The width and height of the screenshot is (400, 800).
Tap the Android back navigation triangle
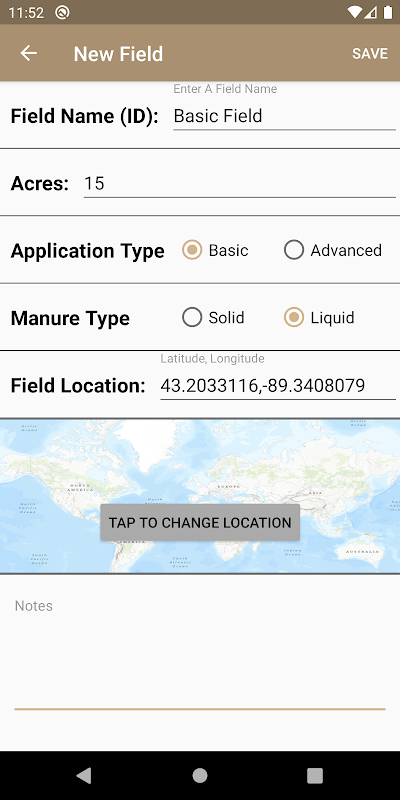coord(84,776)
